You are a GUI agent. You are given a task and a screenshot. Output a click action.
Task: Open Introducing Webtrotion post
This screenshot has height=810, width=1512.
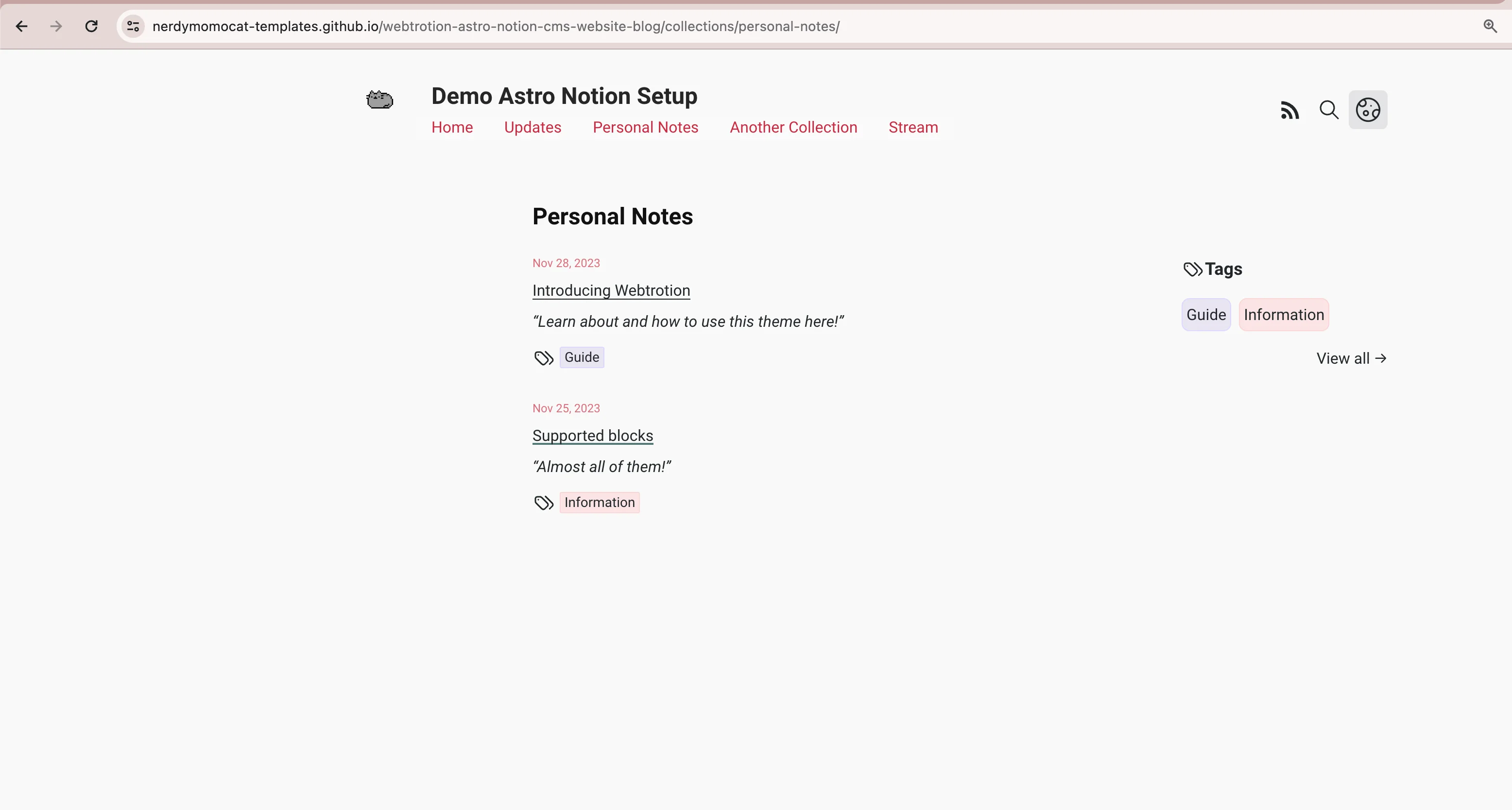pos(611,290)
